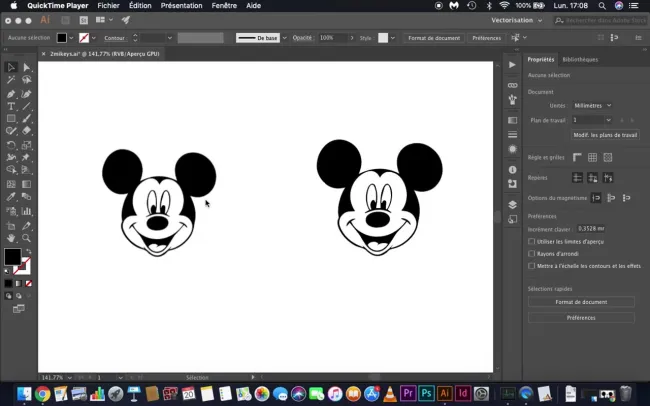Select the Scale tool

coord(27,145)
